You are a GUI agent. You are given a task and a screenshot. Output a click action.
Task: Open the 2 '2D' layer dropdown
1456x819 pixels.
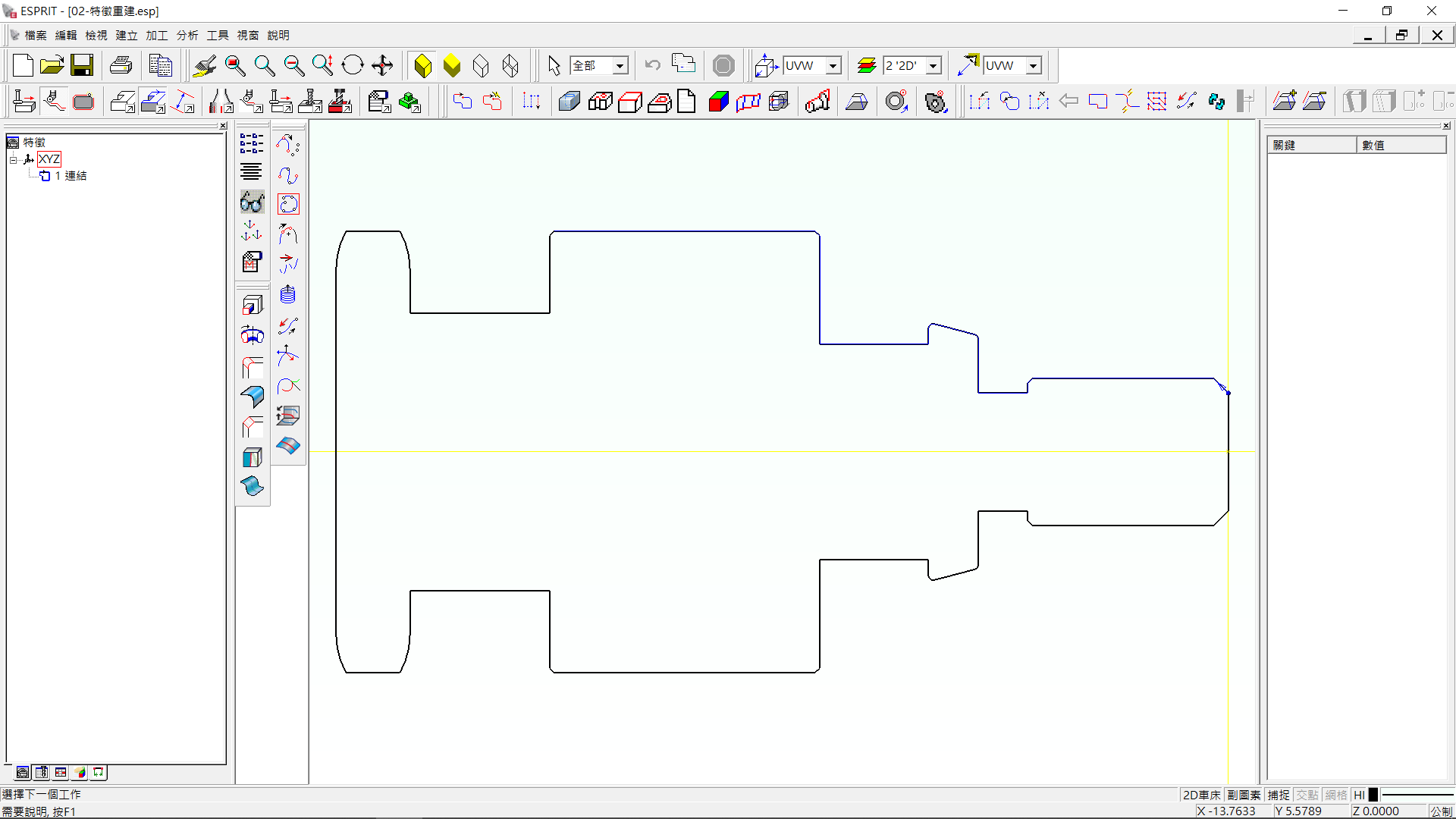pyautogui.click(x=934, y=66)
